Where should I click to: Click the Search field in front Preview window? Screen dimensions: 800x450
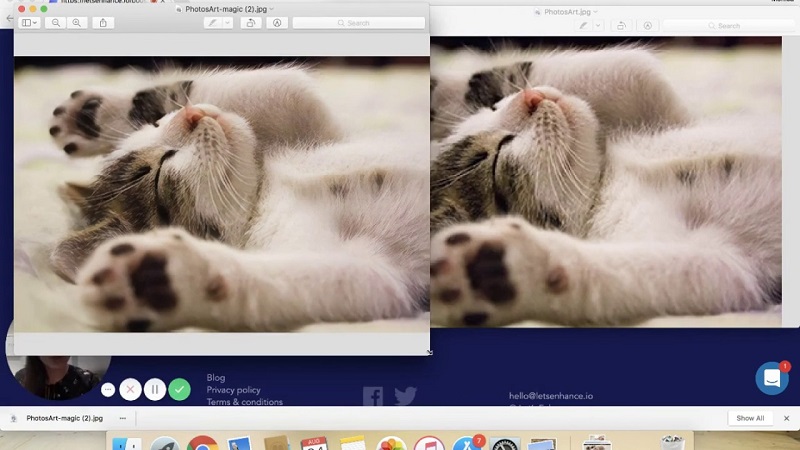[x=358, y=23]
